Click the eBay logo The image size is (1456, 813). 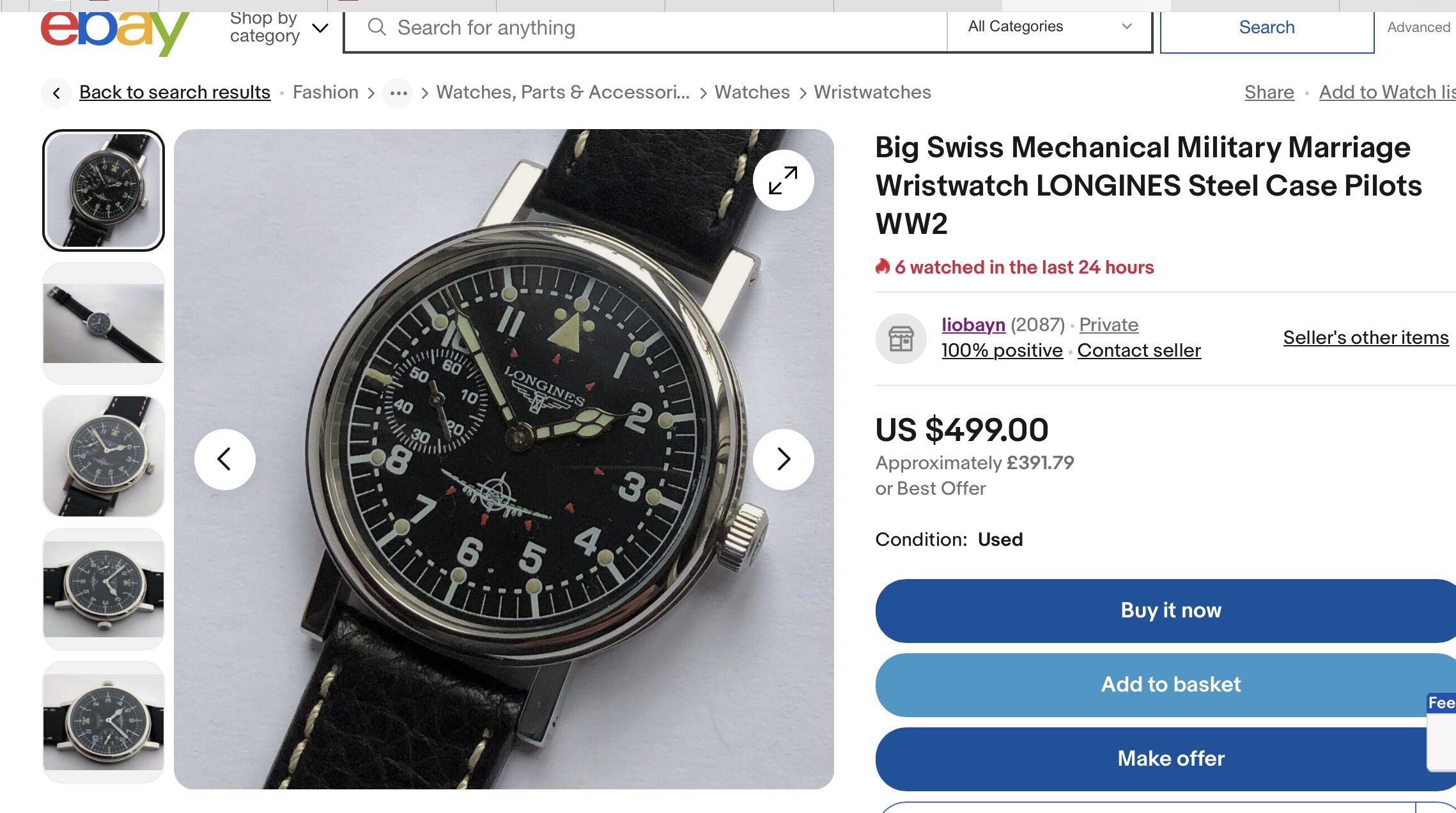pos(114,30)
